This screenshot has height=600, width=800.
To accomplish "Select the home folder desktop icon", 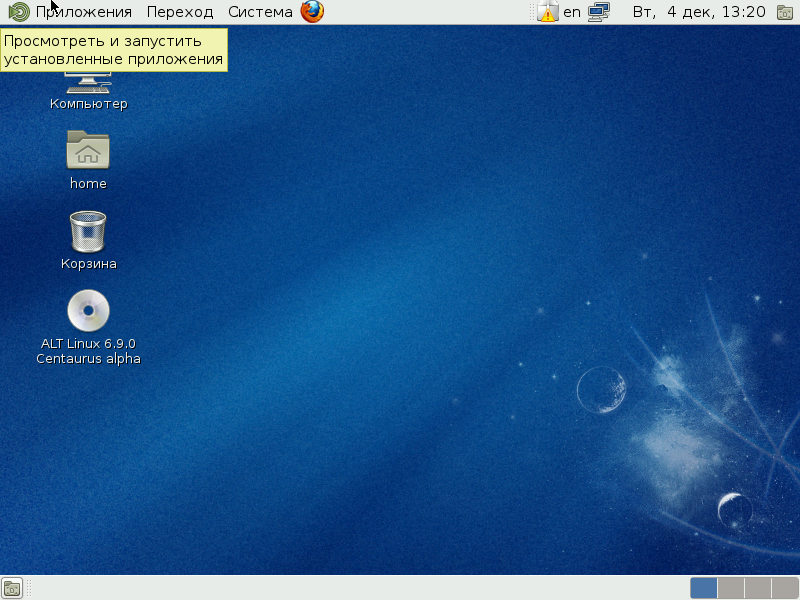I will pos(88,150).
